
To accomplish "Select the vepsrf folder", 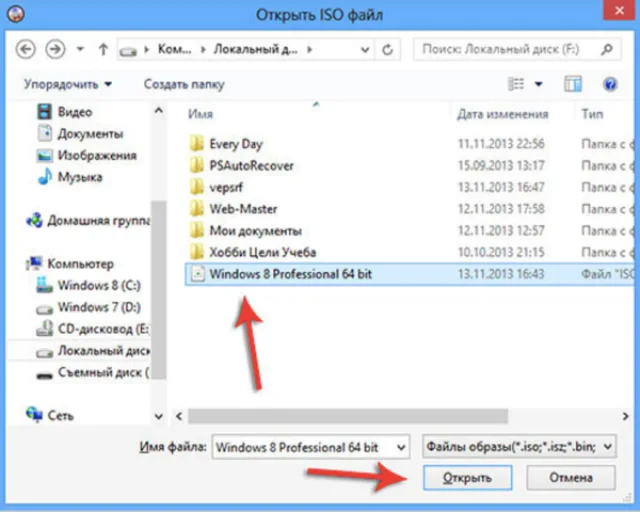I will point(226,187).
